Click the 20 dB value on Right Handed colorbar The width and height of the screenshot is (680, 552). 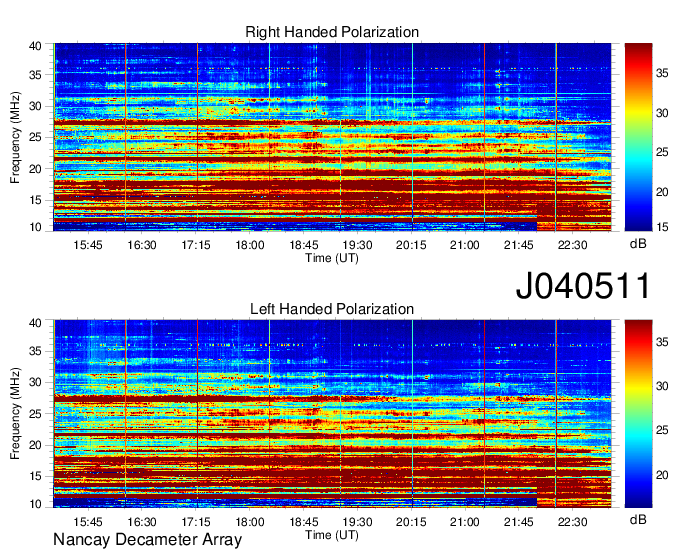tap(662, 192)
